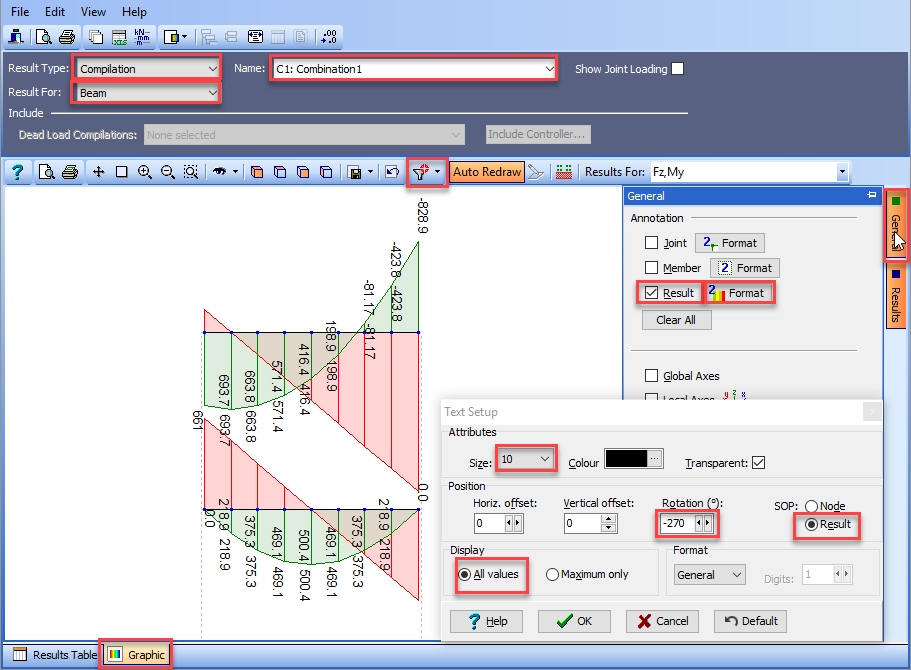Image resolution: width=911 pixels, height=670 pixels.
Task: Confirm Text Setup with OK
Action: point(574,621)
